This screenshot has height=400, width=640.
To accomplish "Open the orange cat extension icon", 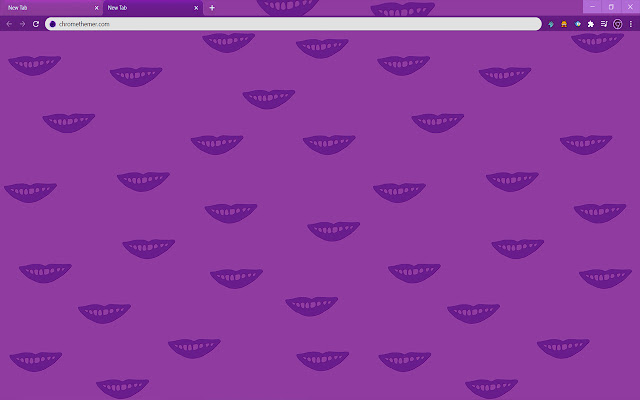I will coord(564,24).
